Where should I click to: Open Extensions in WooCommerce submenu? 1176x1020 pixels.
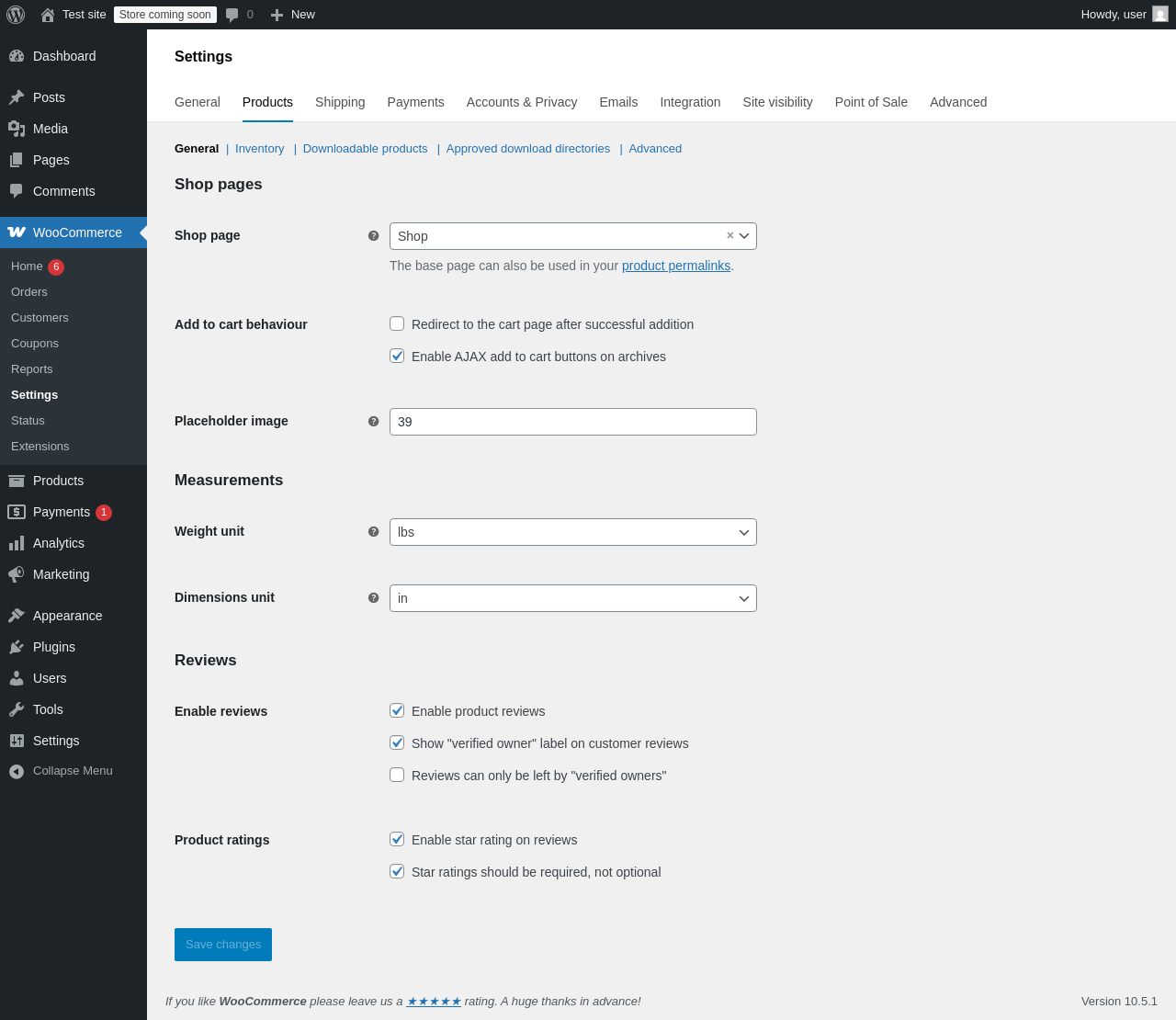[40, 447]
